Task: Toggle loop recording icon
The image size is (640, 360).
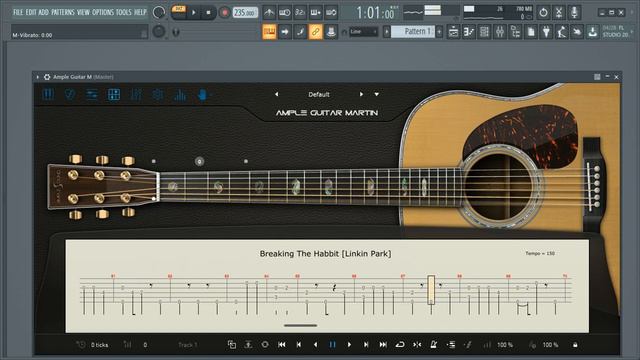Action: [x=331, y=13]
